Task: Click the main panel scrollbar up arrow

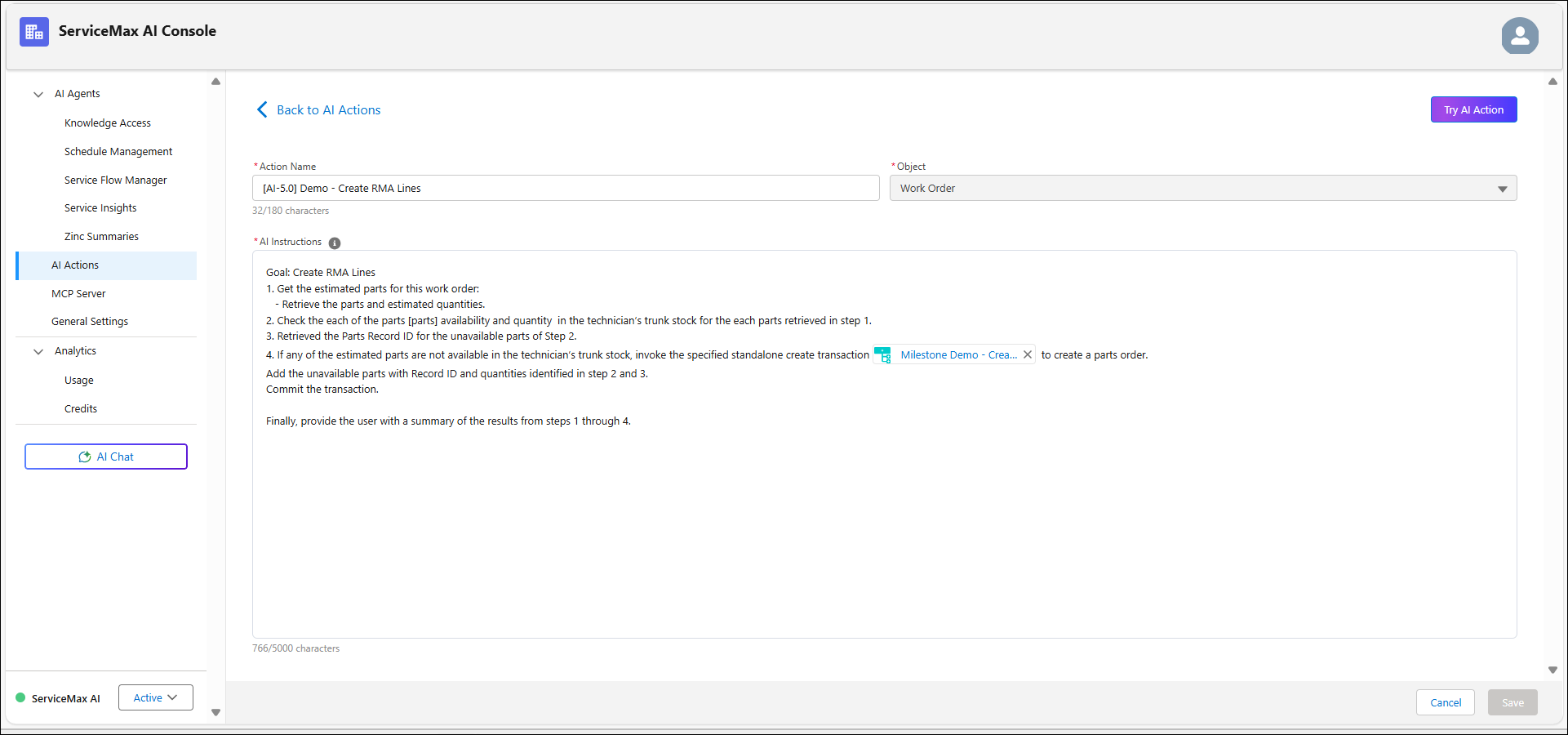Action: point(1552,82)
